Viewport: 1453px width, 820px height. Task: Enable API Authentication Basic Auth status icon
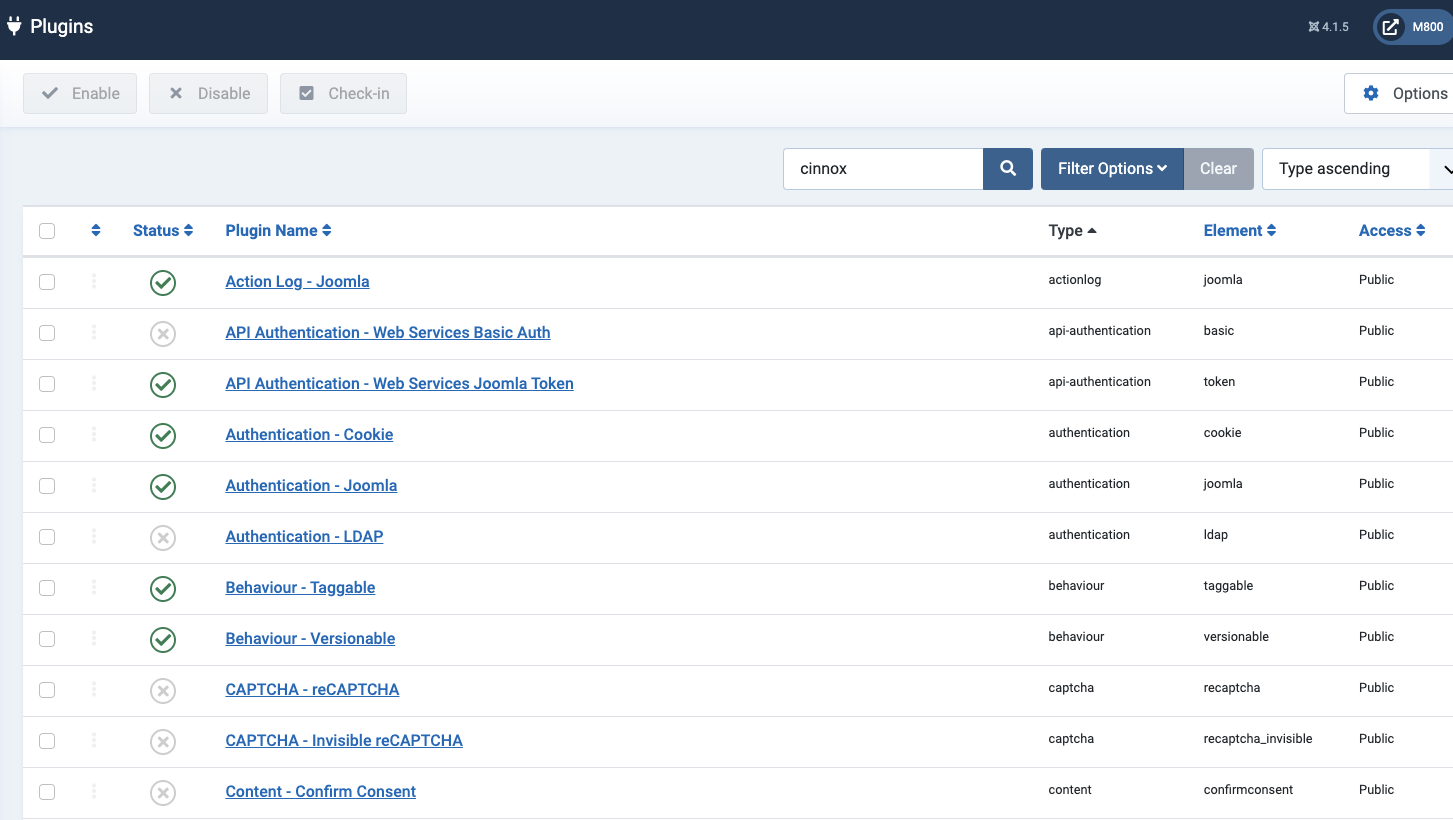163,334
